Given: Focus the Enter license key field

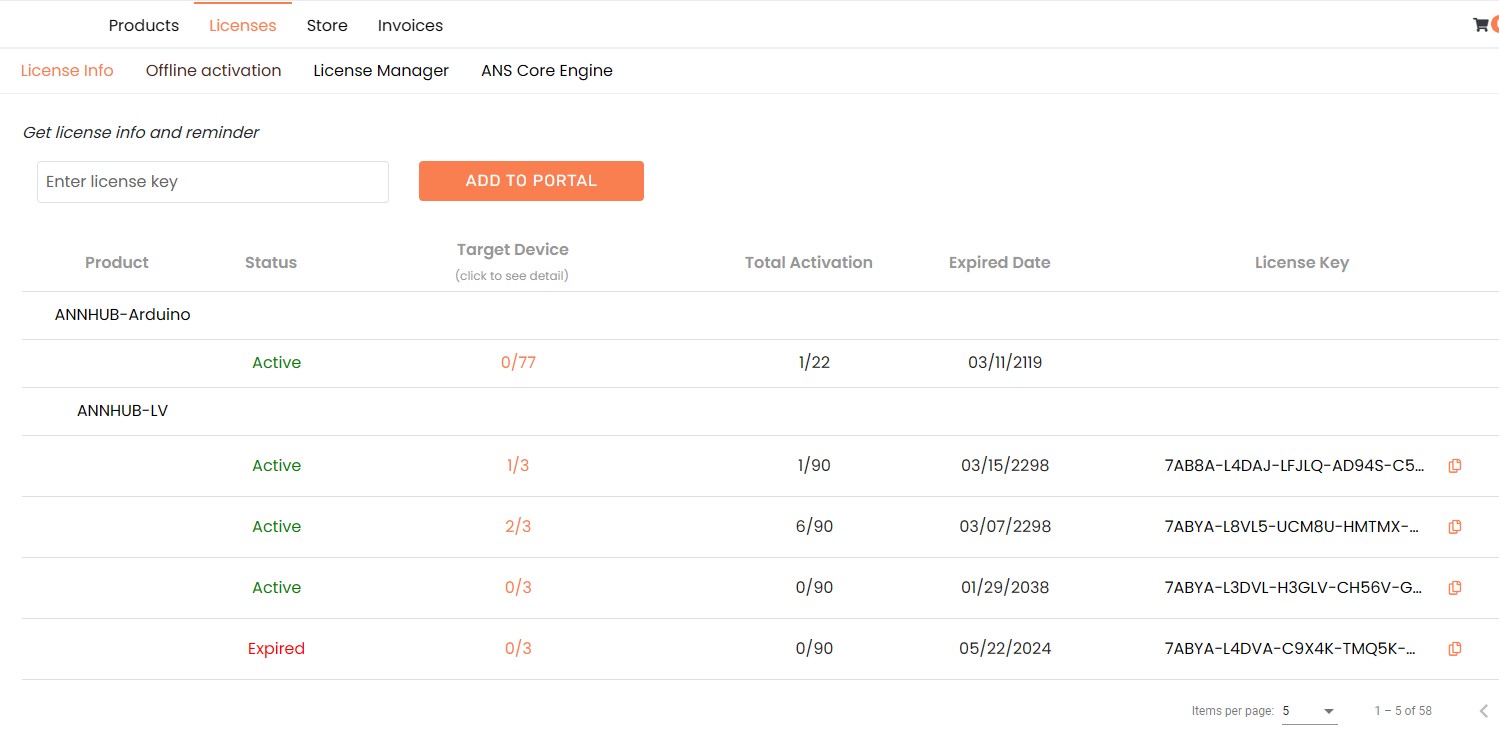Looking at the screenshot, I should pyautogui.click(x=213, y=182).
